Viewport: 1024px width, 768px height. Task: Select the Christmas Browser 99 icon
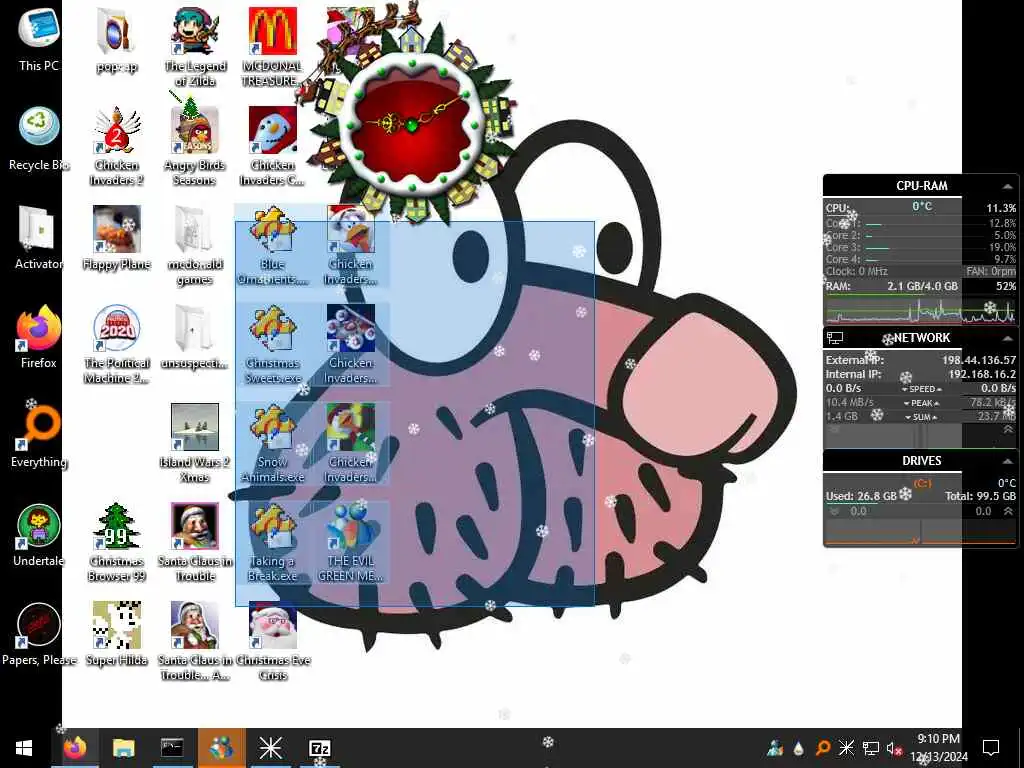pyautogui.click(x=116, y=542)
